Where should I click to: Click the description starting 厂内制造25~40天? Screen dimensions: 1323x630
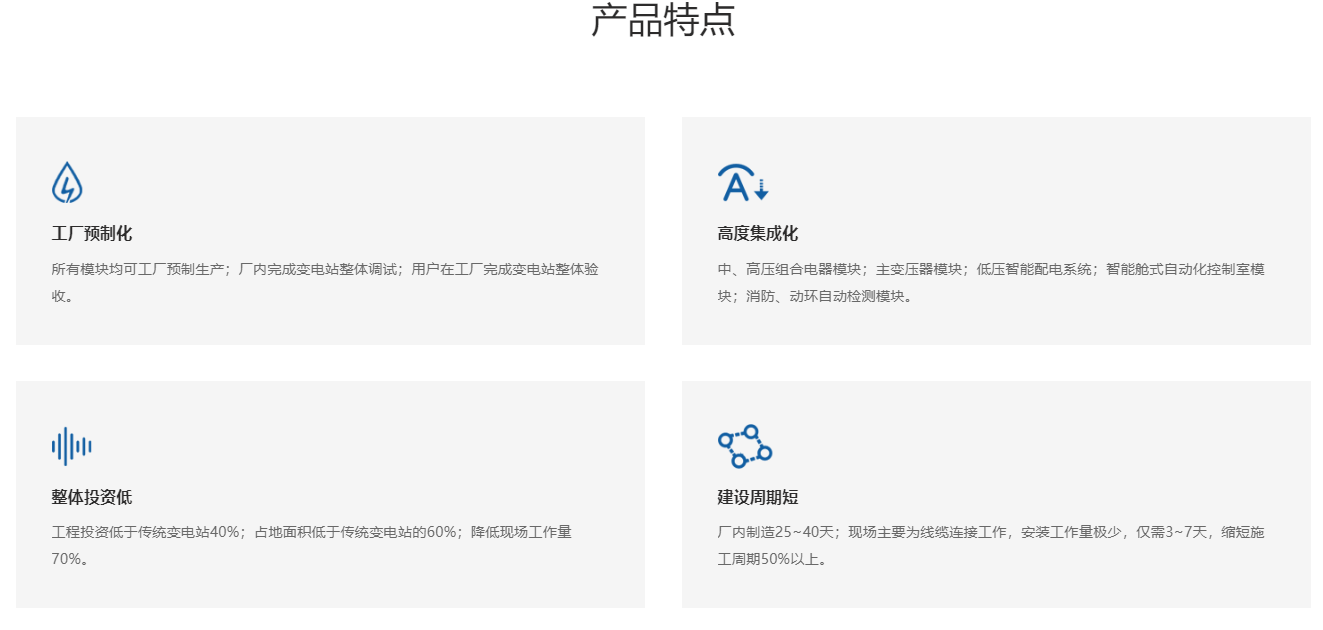pyautogui.click(x=991, y=546)
